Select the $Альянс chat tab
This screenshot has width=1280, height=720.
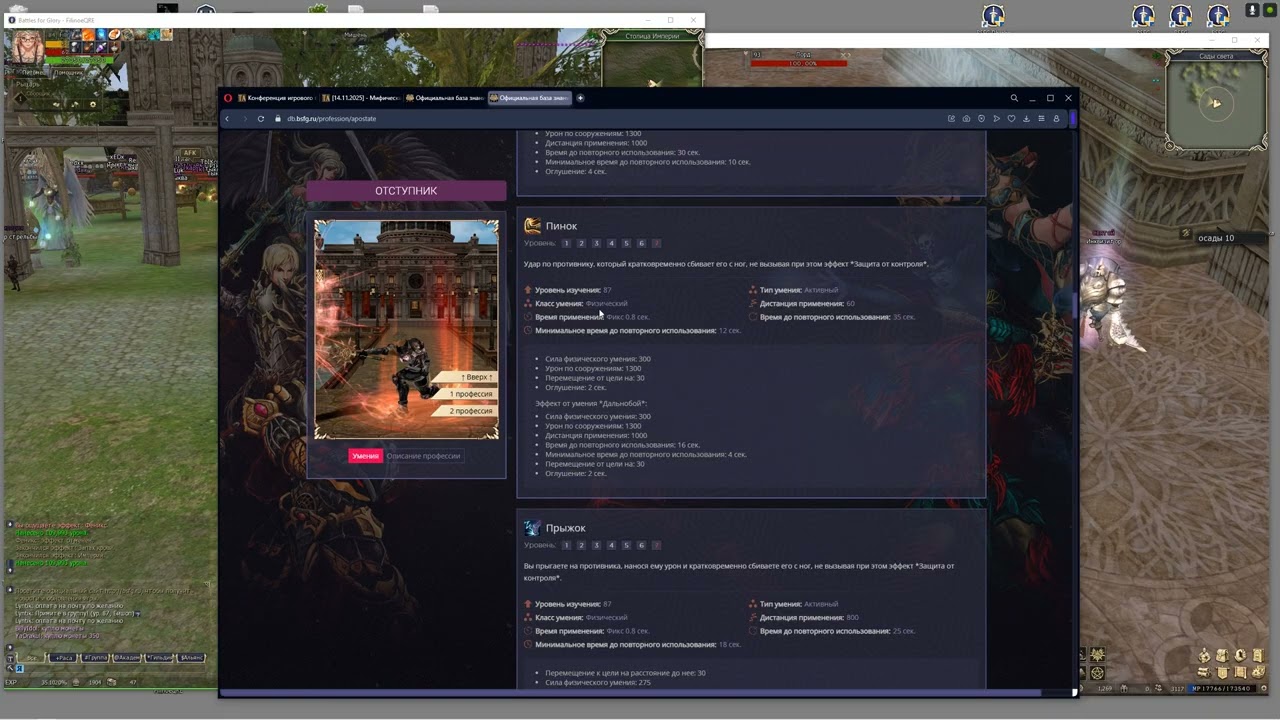tap(191, 658)
